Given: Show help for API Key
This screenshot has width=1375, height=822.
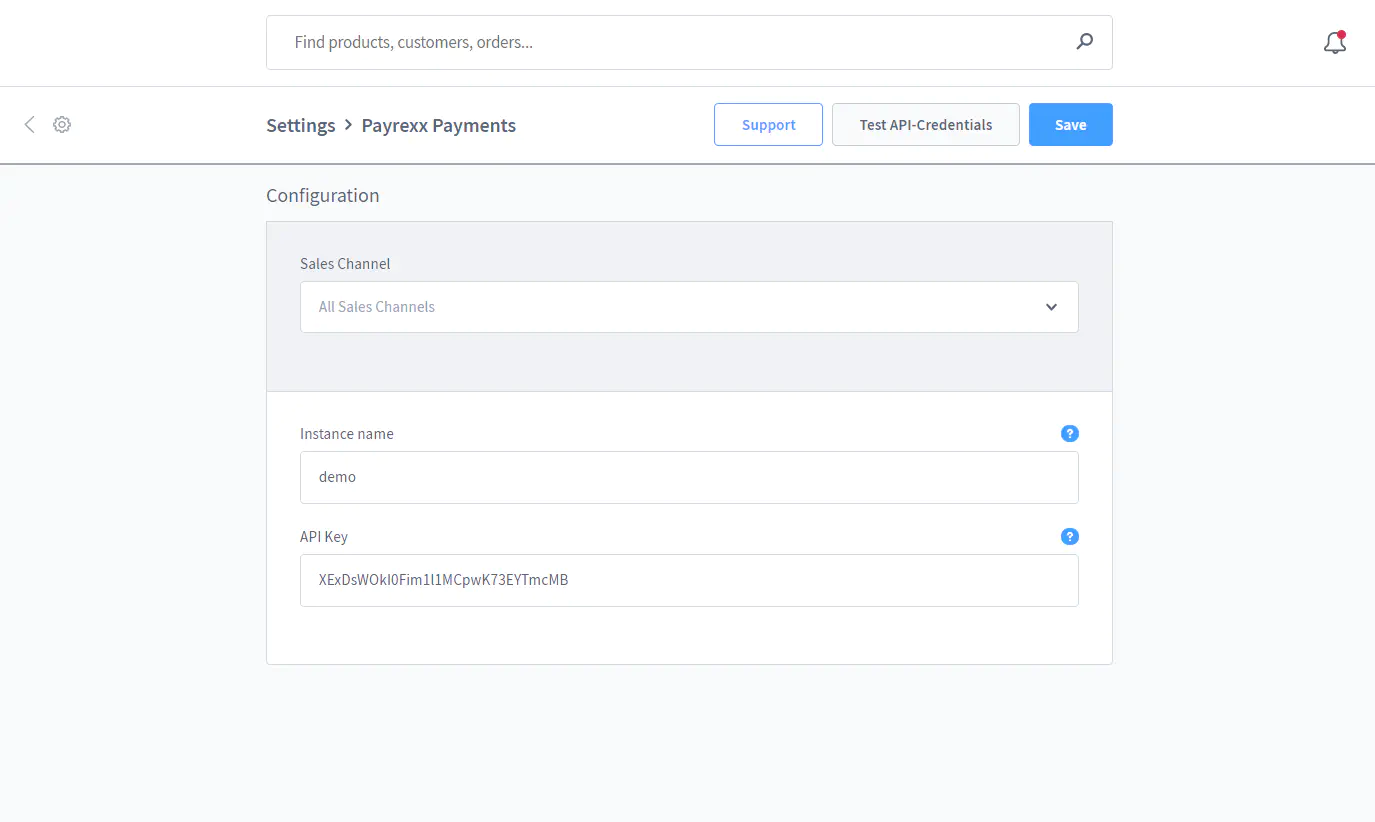Looking at the screenshot, I should [1069, 537].
